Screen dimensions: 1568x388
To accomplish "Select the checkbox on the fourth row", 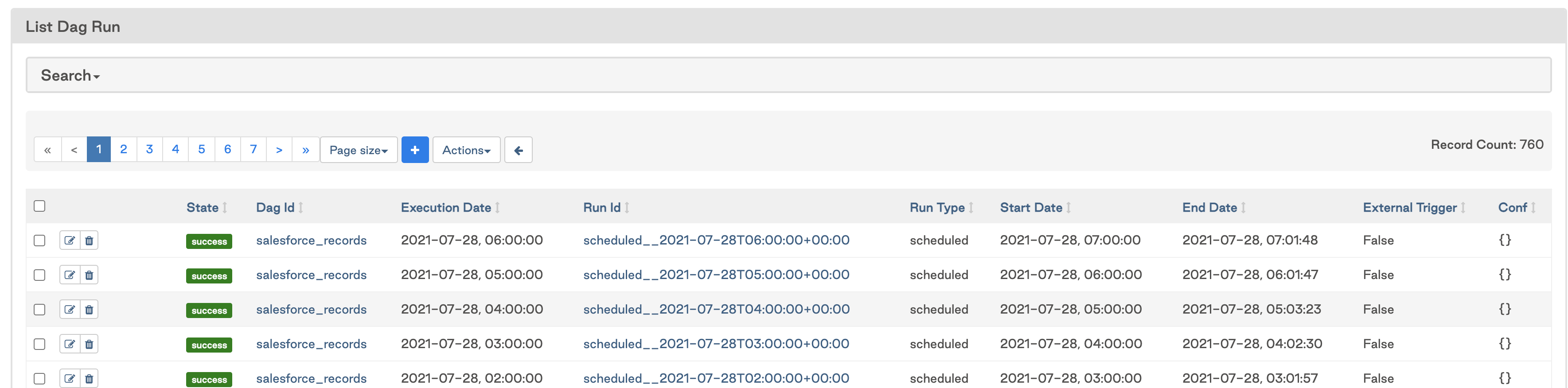I will click(39, 344).
